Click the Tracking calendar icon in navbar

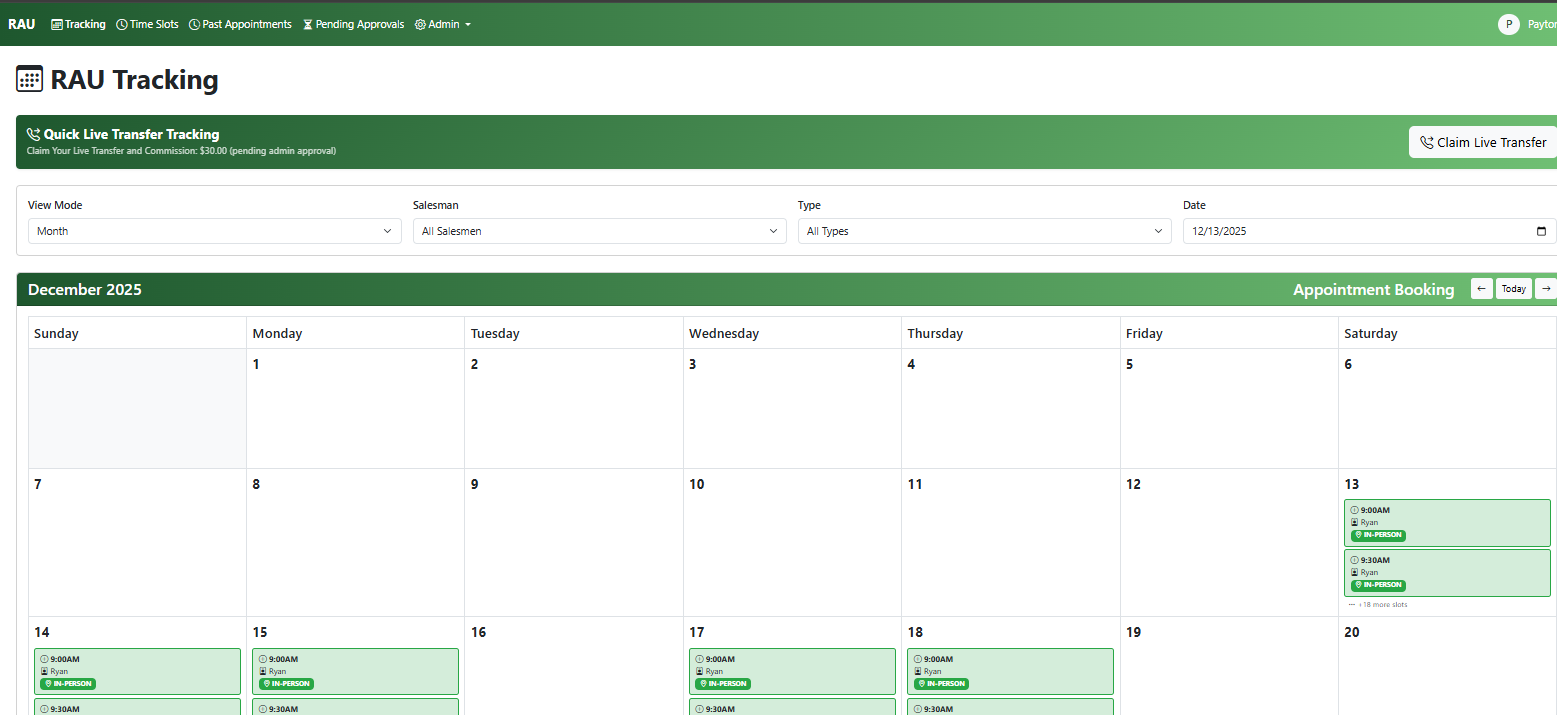point(55,24)
